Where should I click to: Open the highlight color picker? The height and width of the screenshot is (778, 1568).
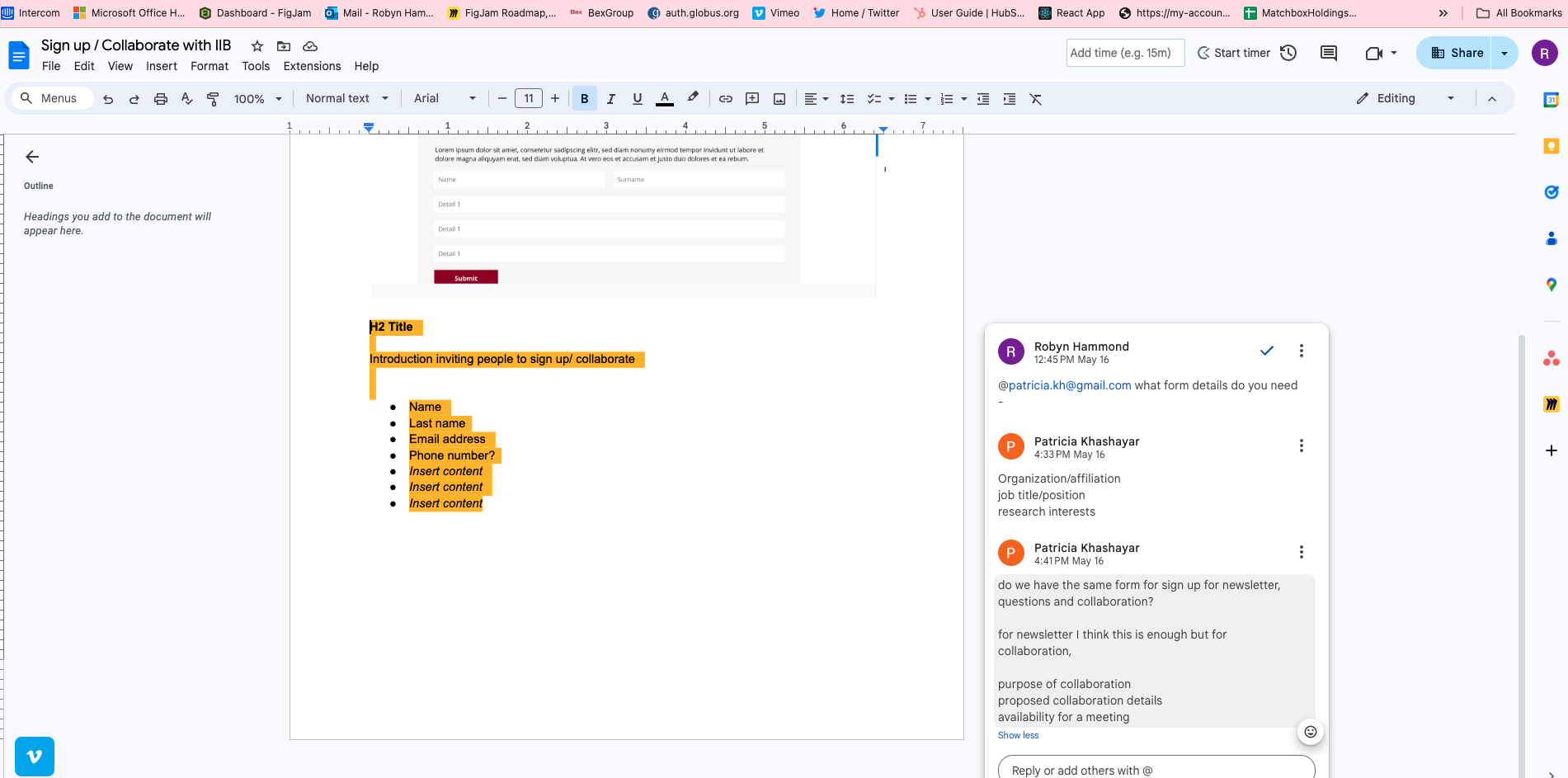[693, 97]
